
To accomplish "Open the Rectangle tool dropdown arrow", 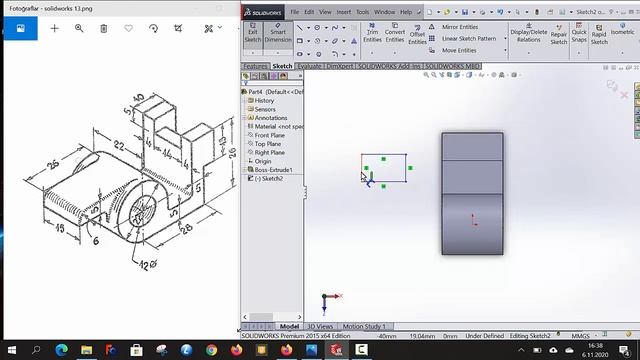I will click(308, 41).
